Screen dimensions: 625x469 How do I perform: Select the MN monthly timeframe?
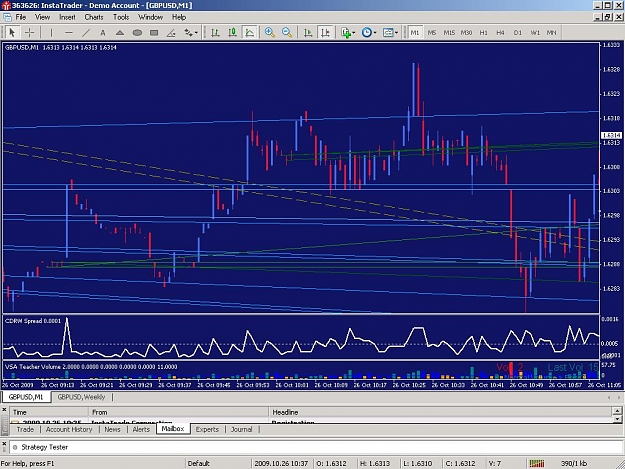coord(552,33)
